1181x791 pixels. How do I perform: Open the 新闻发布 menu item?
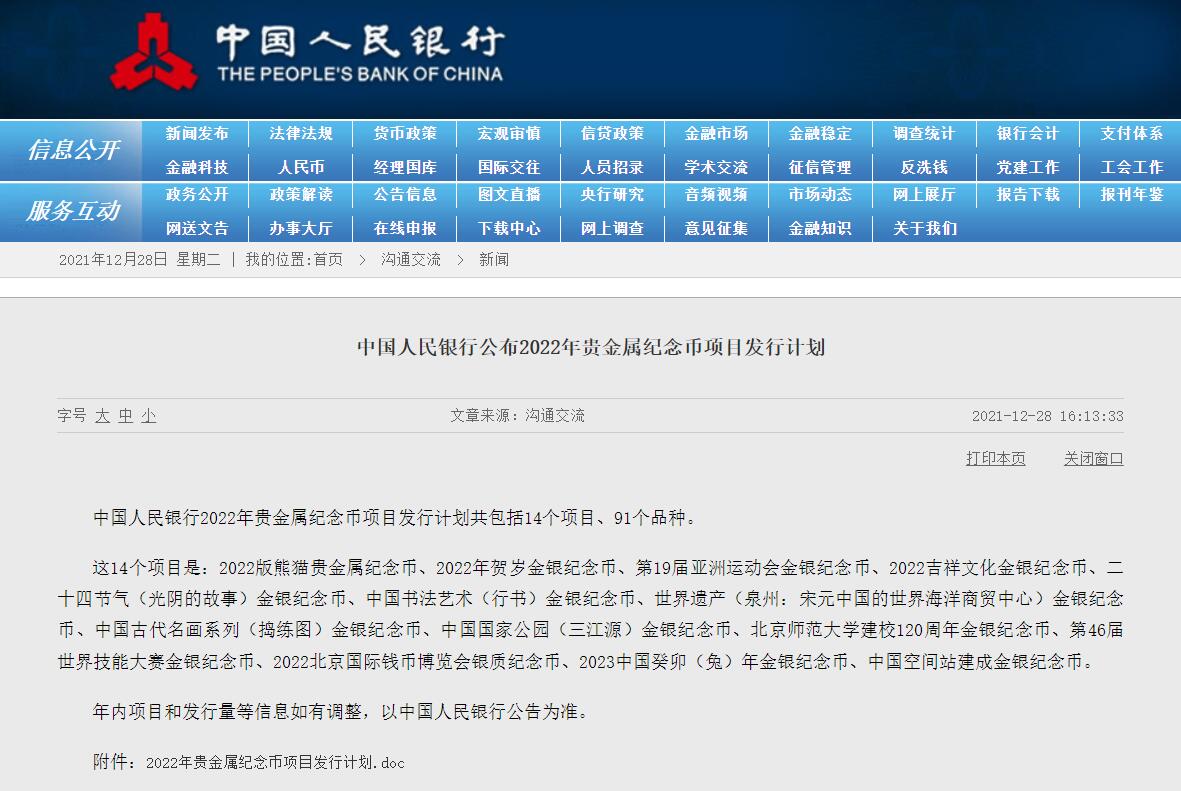tap(197, 133)
